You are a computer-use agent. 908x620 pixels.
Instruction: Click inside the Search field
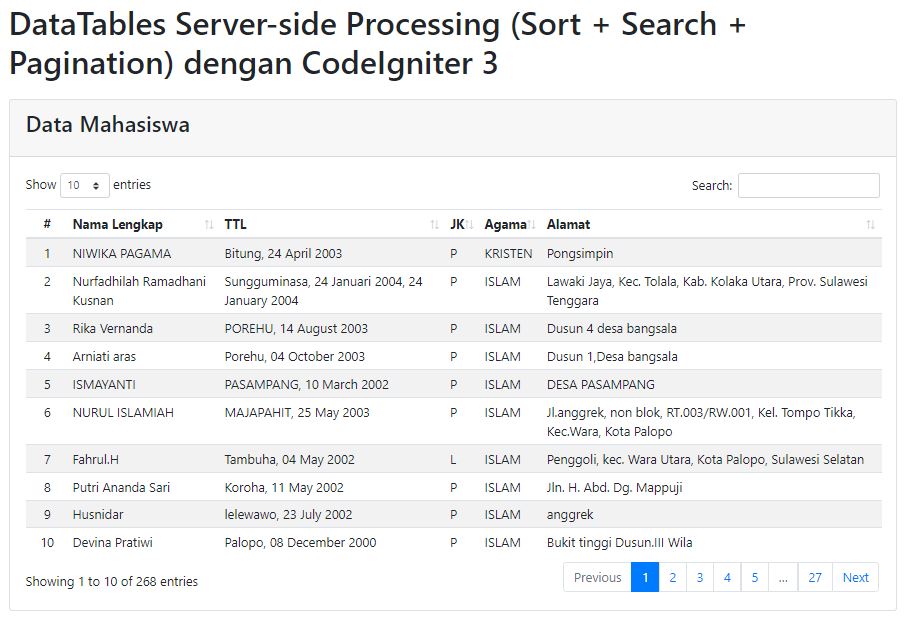(x=808, y=185)
